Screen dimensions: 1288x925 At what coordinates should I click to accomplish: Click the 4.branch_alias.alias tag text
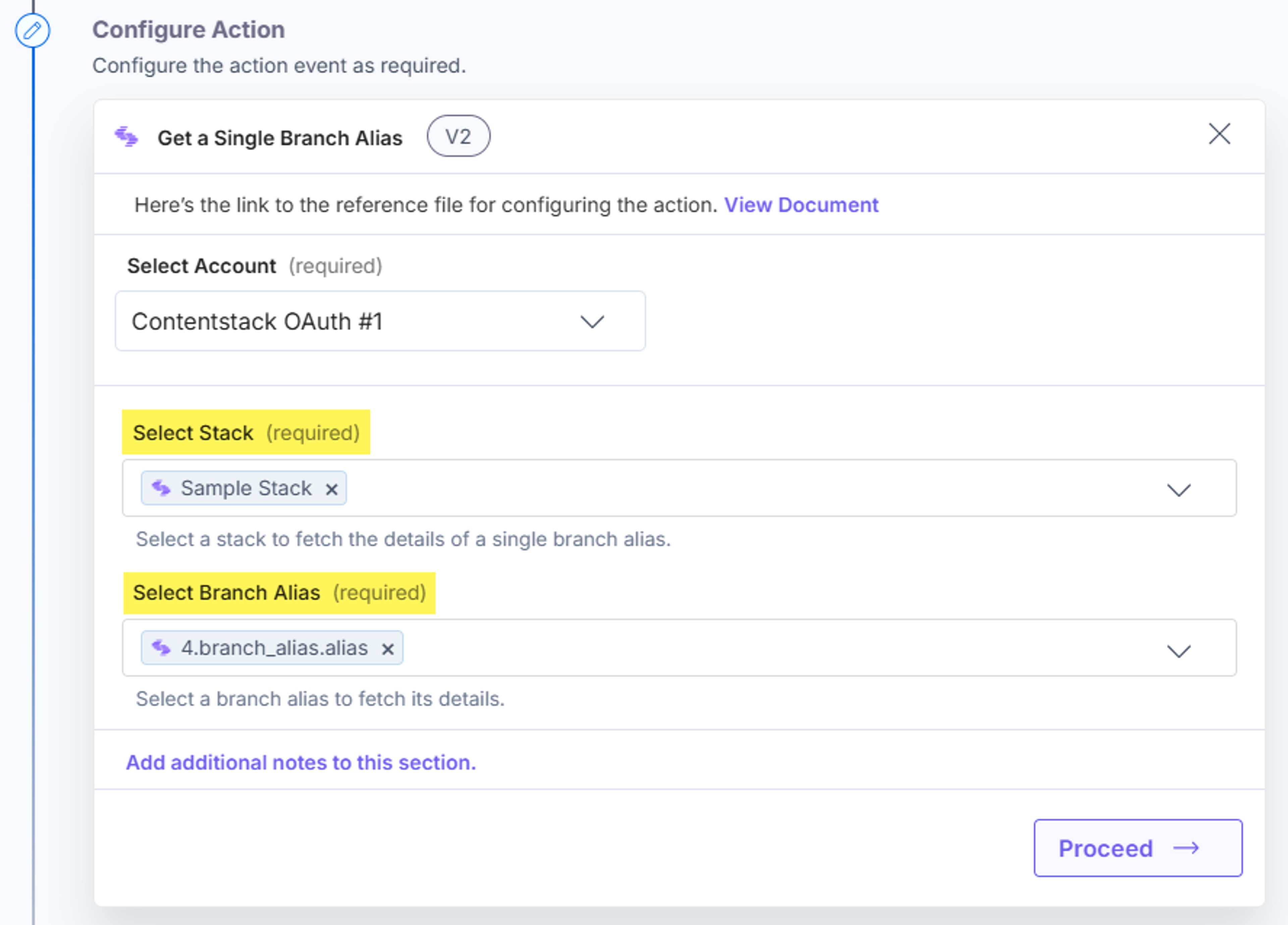[274, 648]
